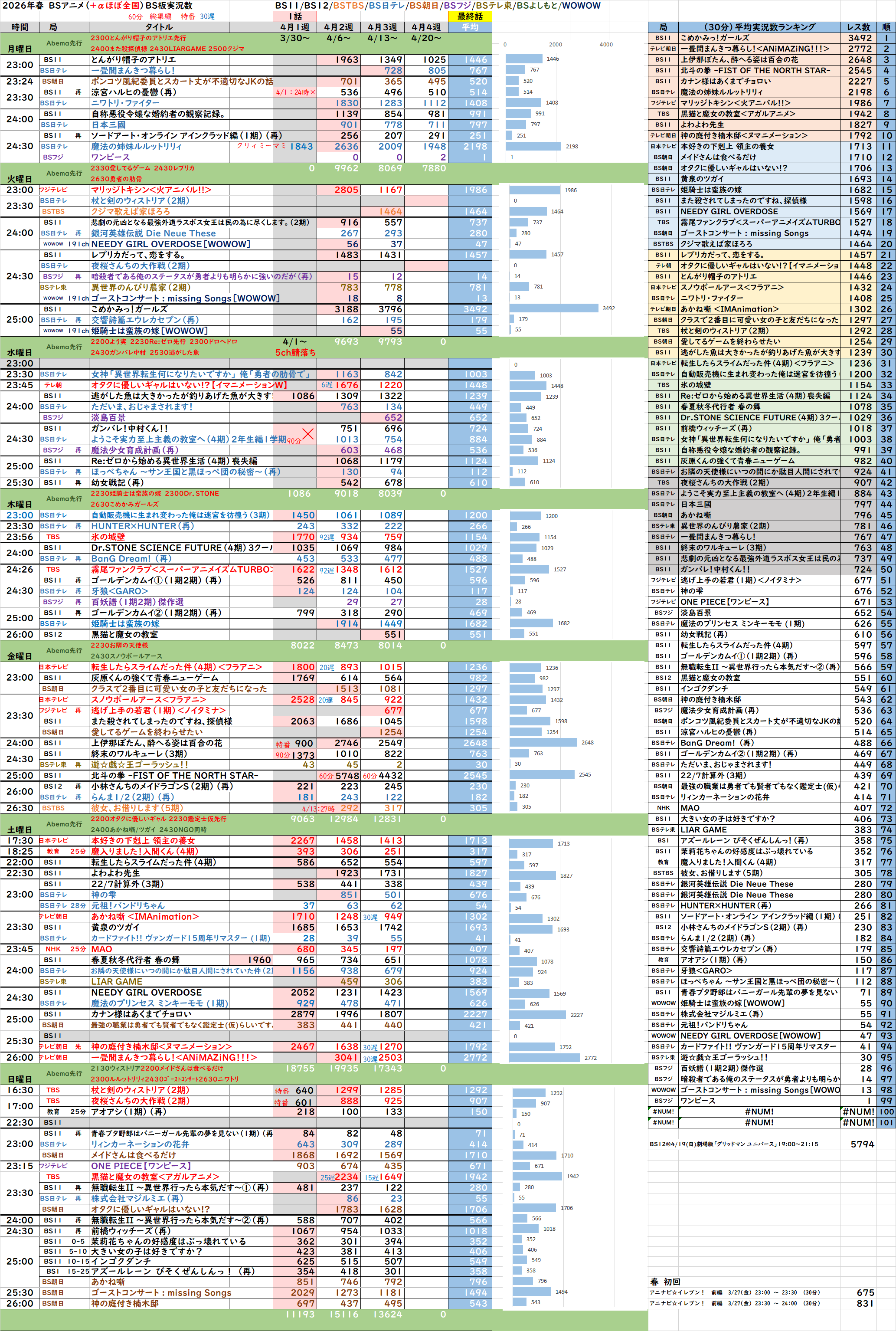This screenshot has height=1331, width=896.
Task: Select the pink 1話 header cell
Action: tap(295, 16)
